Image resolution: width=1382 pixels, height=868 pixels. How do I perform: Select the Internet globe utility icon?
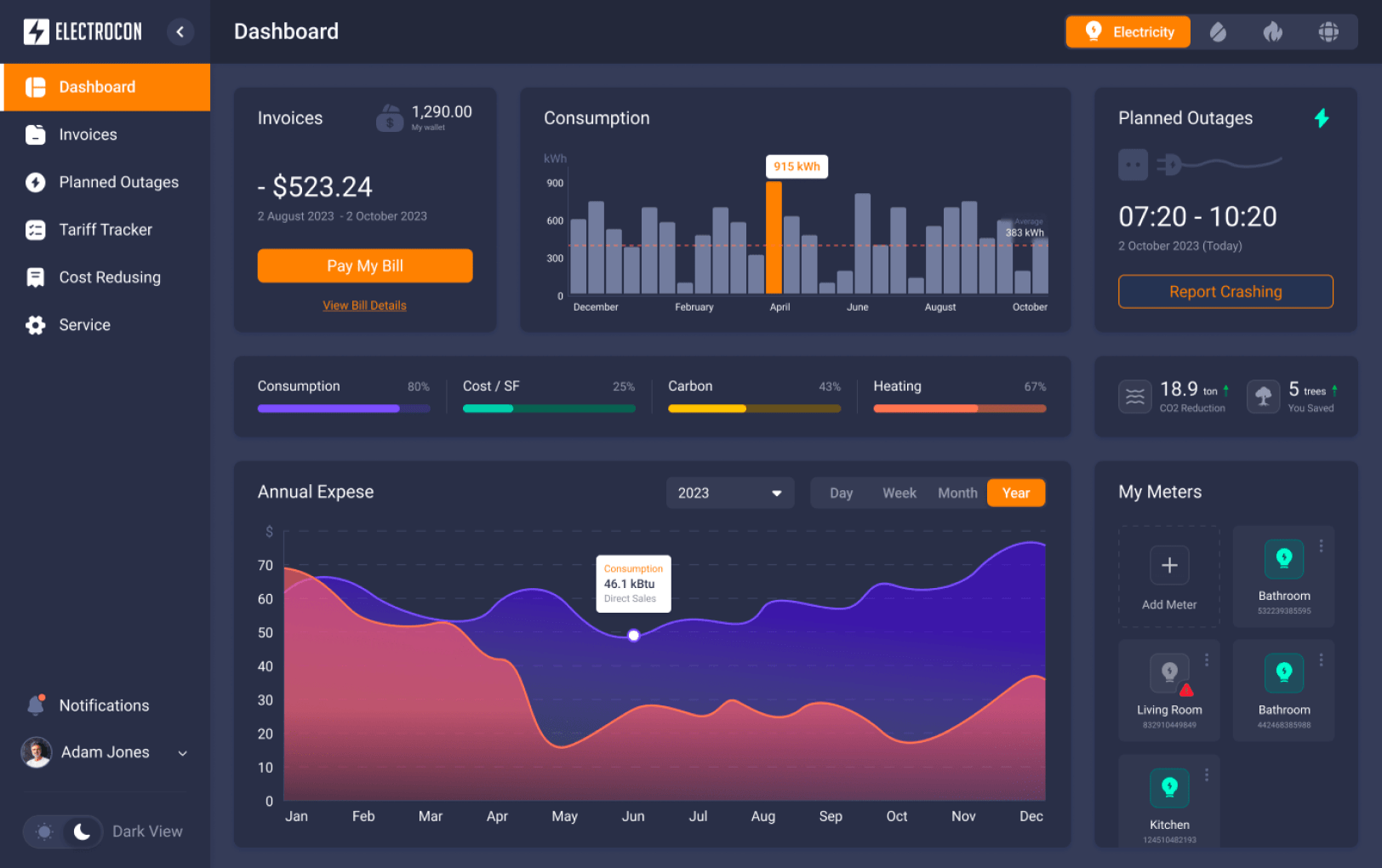(x=1328, y=31)
